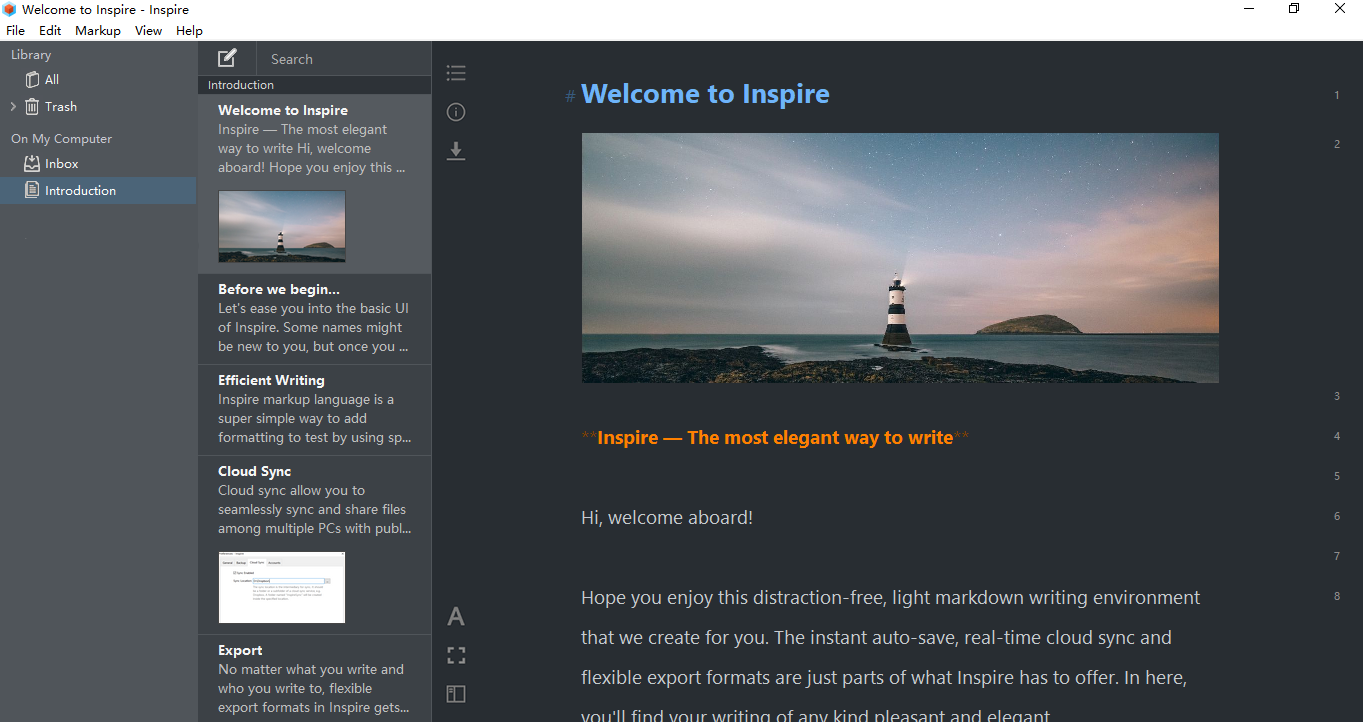1363x722 pixels.
Task: Click the Trash bin icon
Action: coord(32,106)
